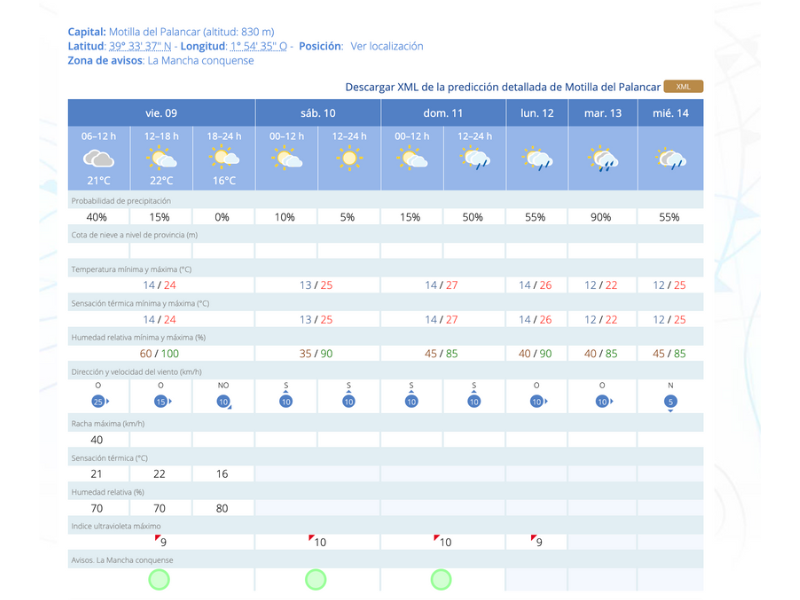Click the rainy weather icon for lun. 12
Viewport: 800px width, 600px height.
coord(536,158)
